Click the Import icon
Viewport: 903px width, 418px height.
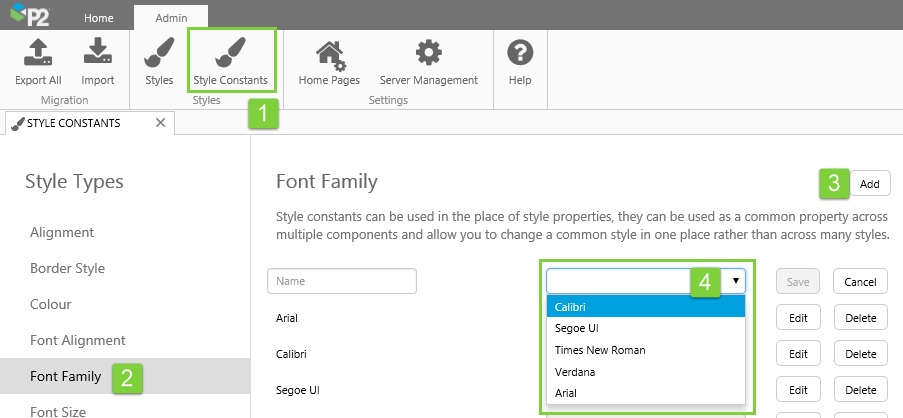tap(97, 52)
